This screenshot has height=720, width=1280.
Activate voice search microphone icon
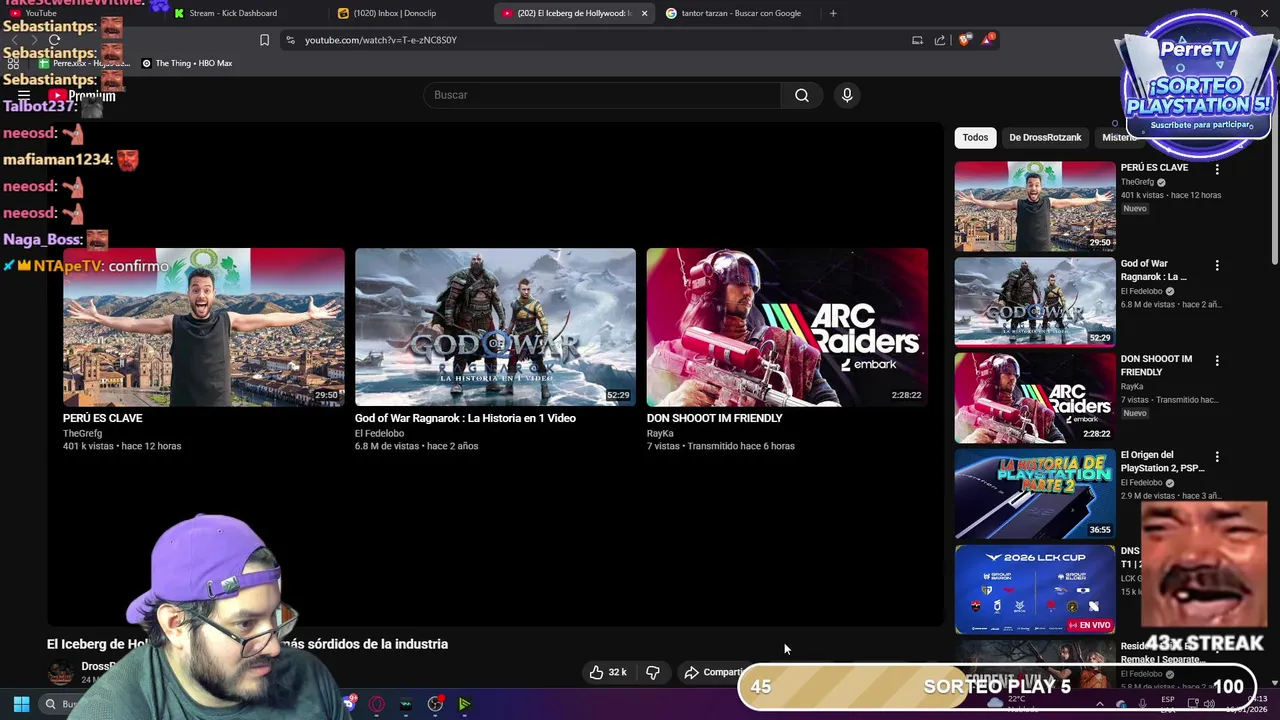tap(847, 95)
